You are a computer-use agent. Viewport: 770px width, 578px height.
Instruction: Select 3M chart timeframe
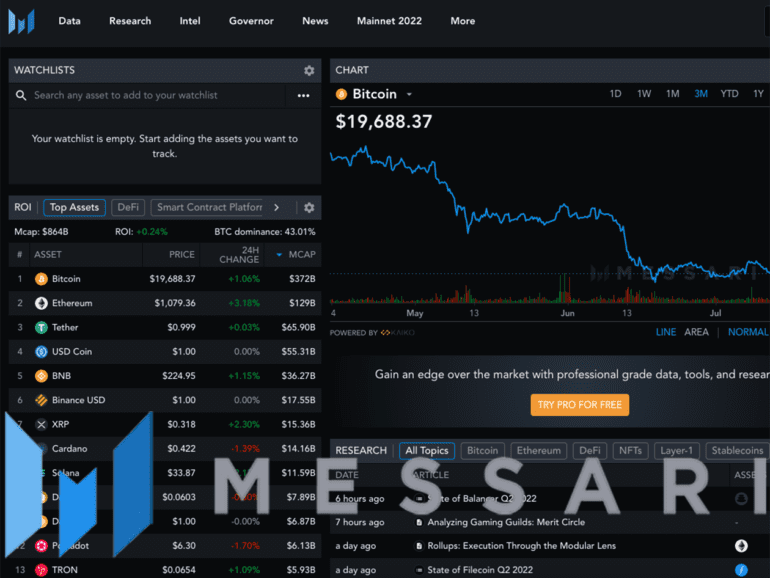point(701,94)
